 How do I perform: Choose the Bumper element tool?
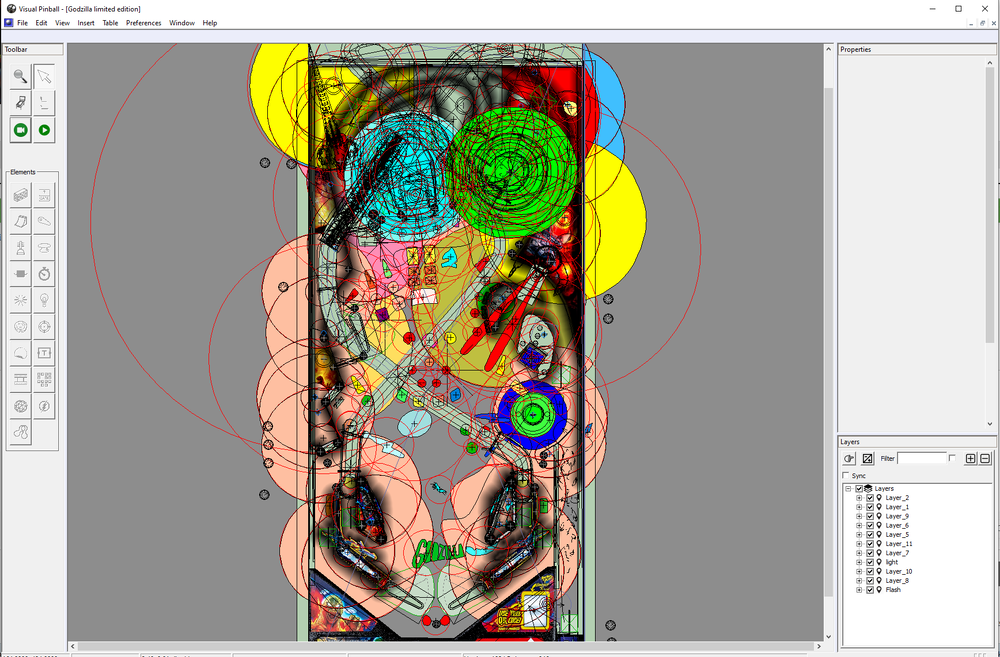(44, 247)
